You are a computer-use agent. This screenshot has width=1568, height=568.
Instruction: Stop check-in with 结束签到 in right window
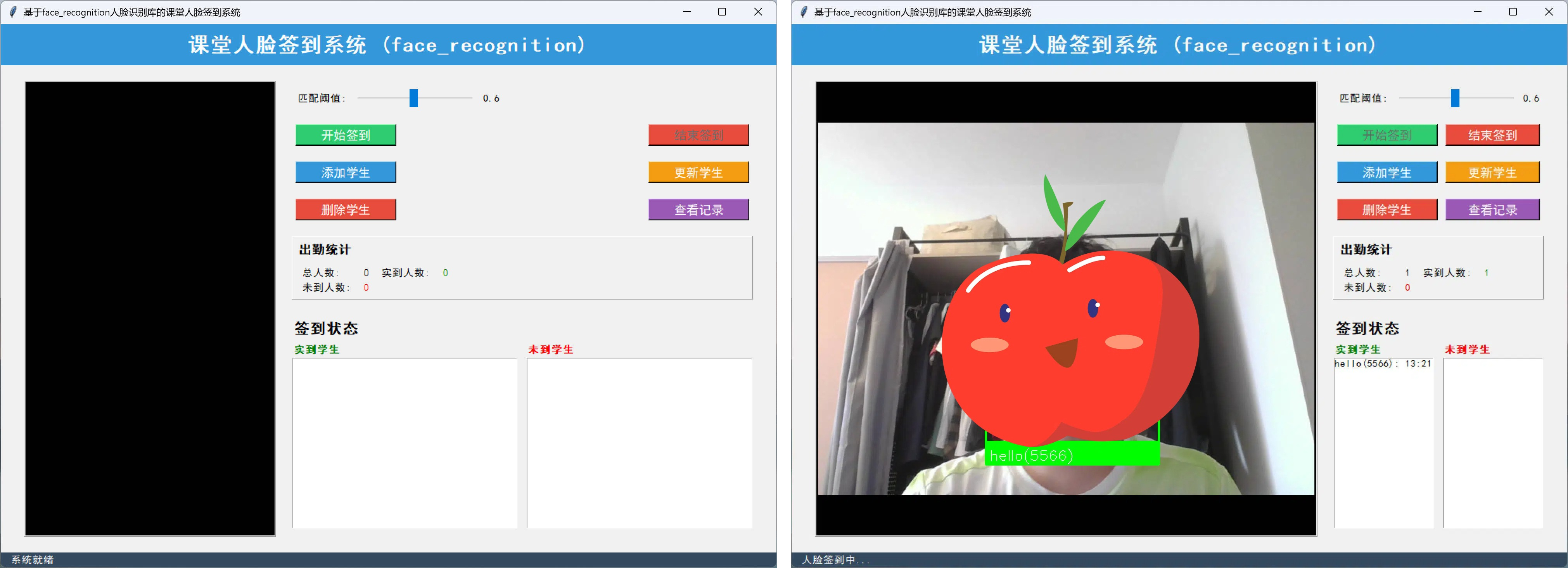tap(1492, 135)
